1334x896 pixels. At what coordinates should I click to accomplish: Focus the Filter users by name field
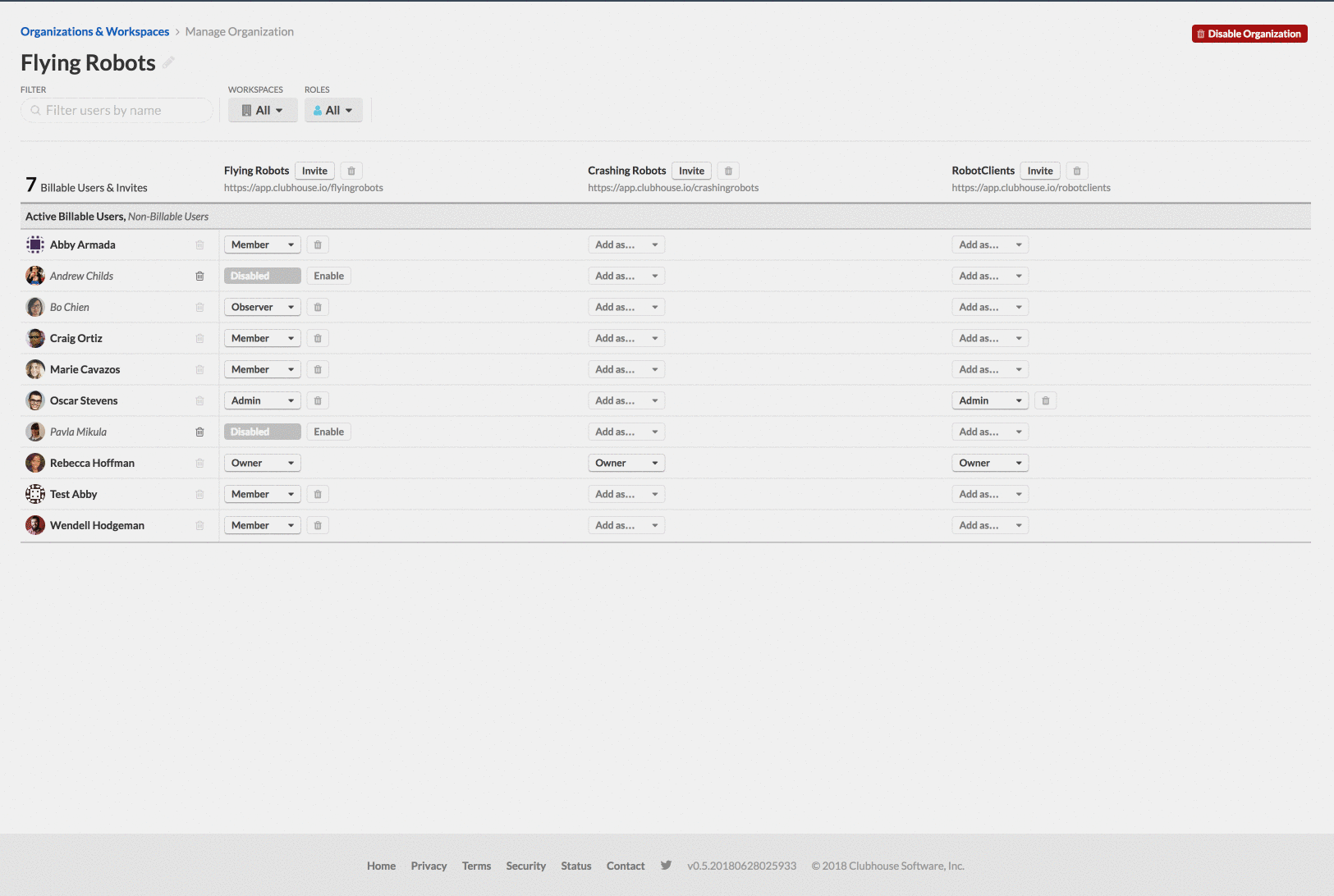pyautogui.click(x=117, y=110)
